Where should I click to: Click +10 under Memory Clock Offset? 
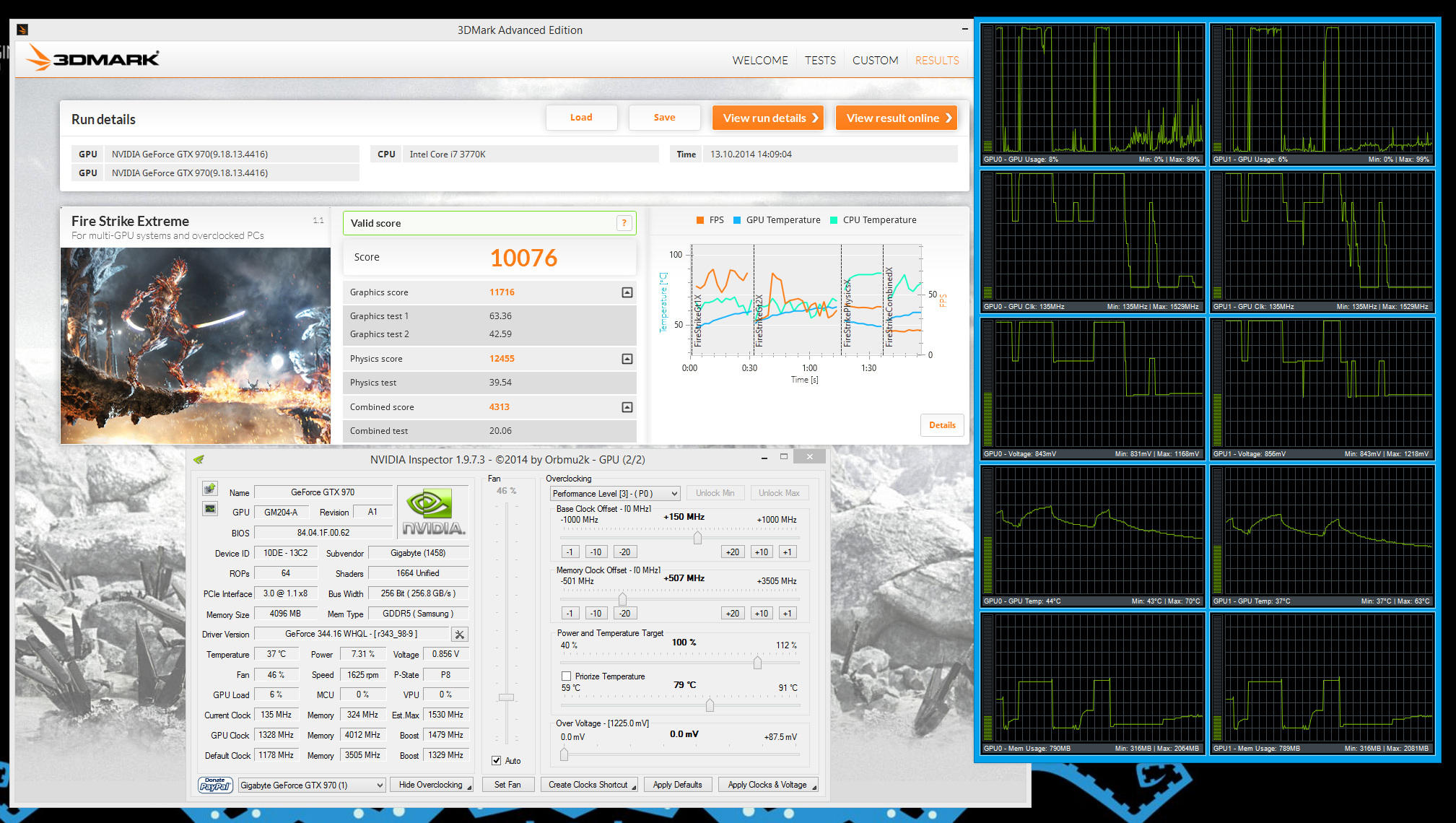762,613
